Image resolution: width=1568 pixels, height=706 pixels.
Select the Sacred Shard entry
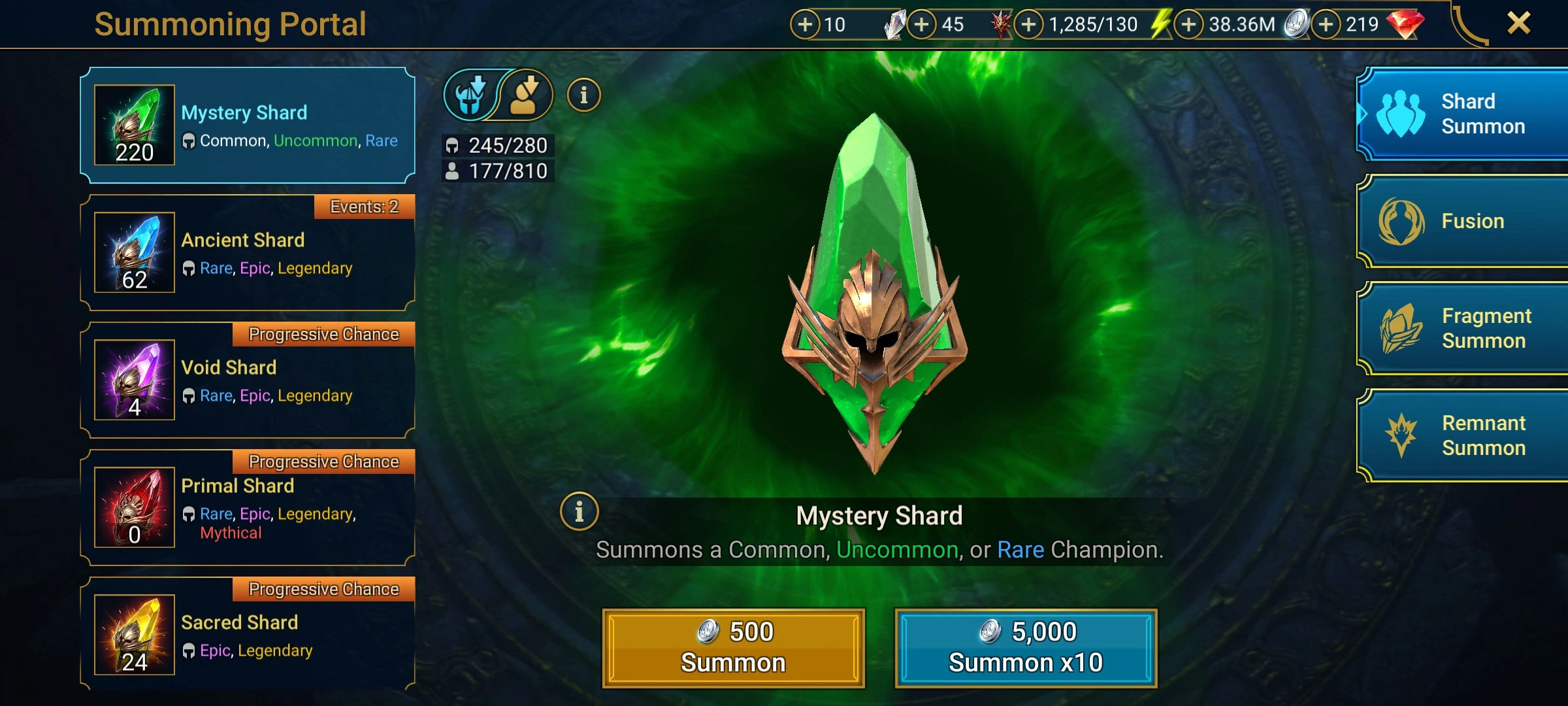[248, 633]
